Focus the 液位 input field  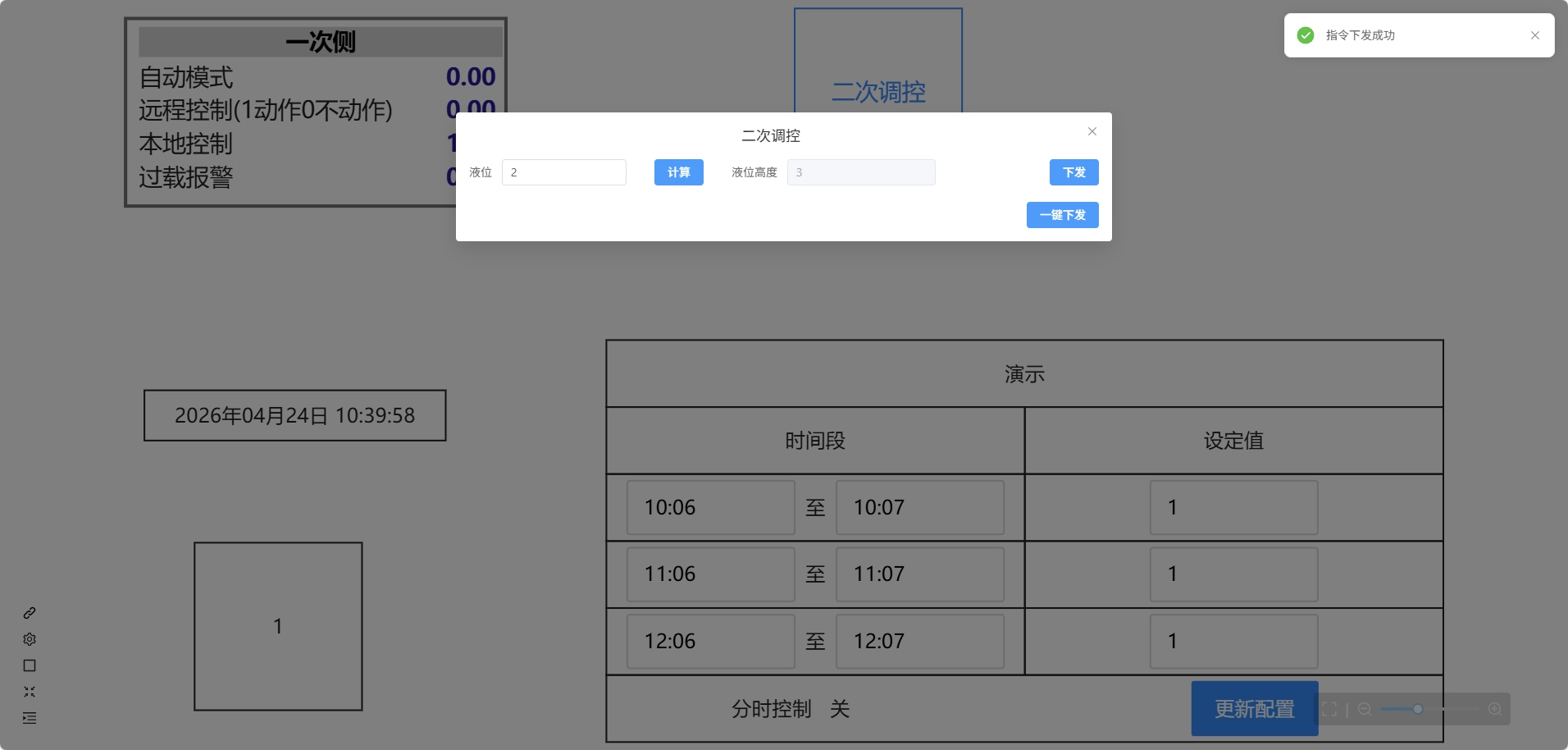coord(564,172)
